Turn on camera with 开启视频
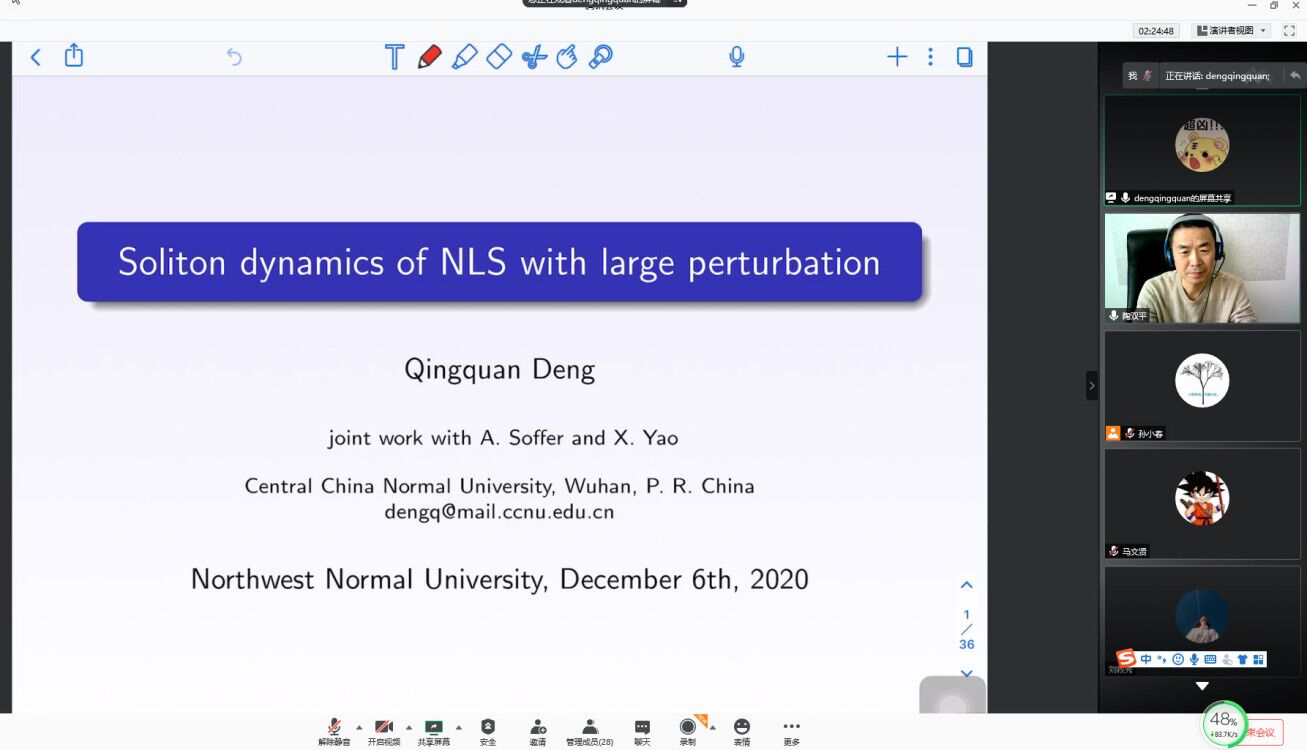 (x=383, y=731)
